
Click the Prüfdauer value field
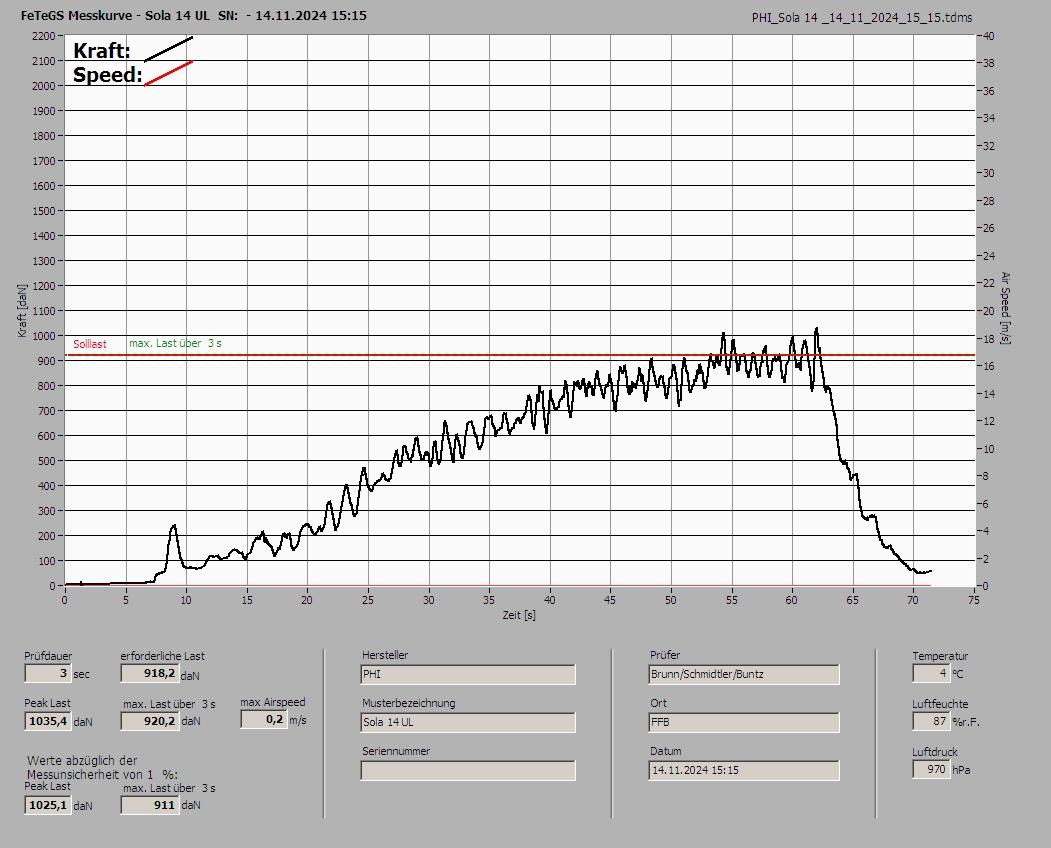pos(48,673)
